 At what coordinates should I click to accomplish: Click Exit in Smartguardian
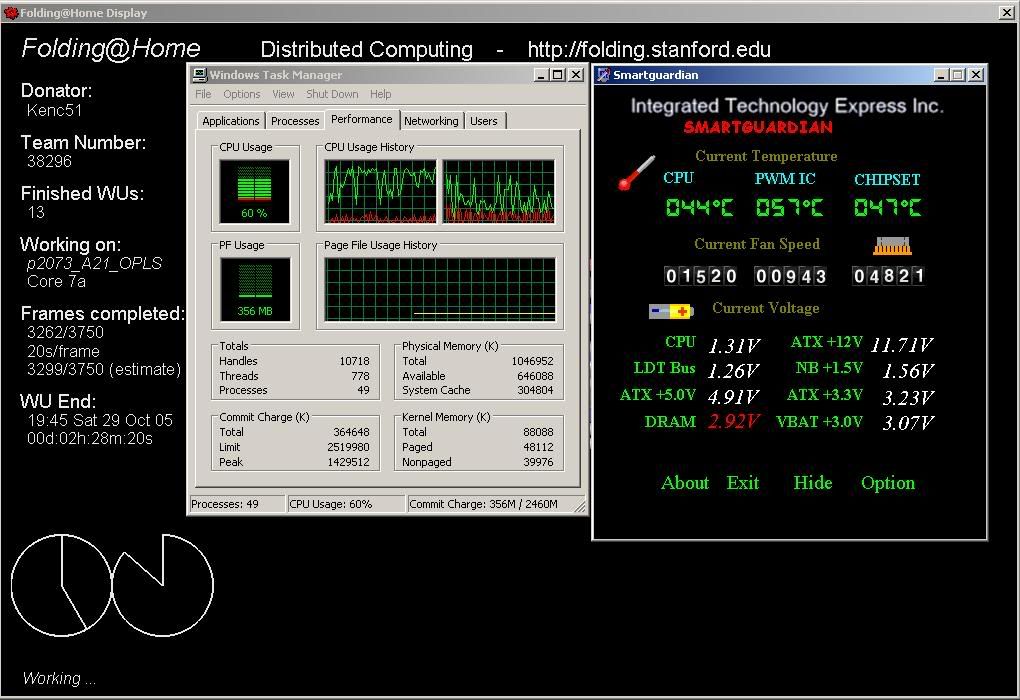743,483
